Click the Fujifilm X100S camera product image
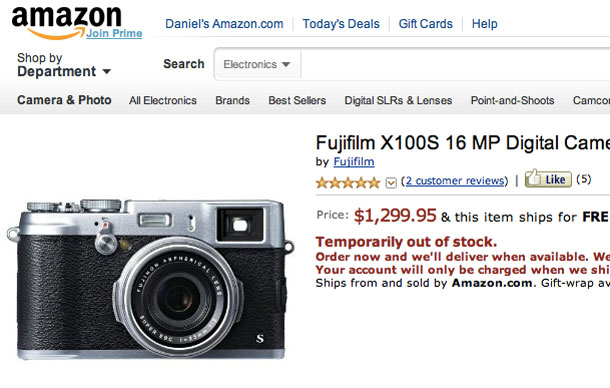Image resolution: width=610 pixels, height=388 pixels. point(150,278)
